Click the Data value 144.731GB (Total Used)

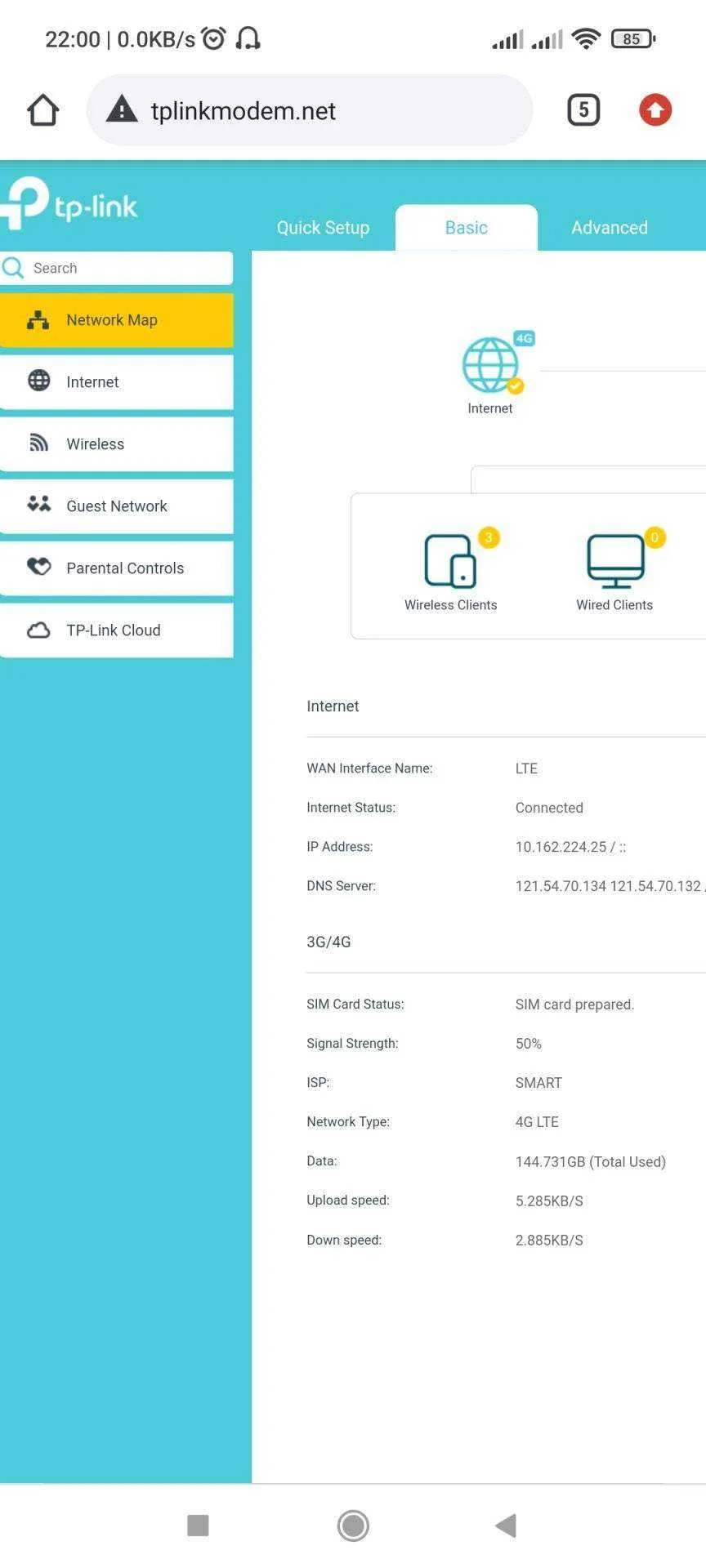coord(590,1161)
